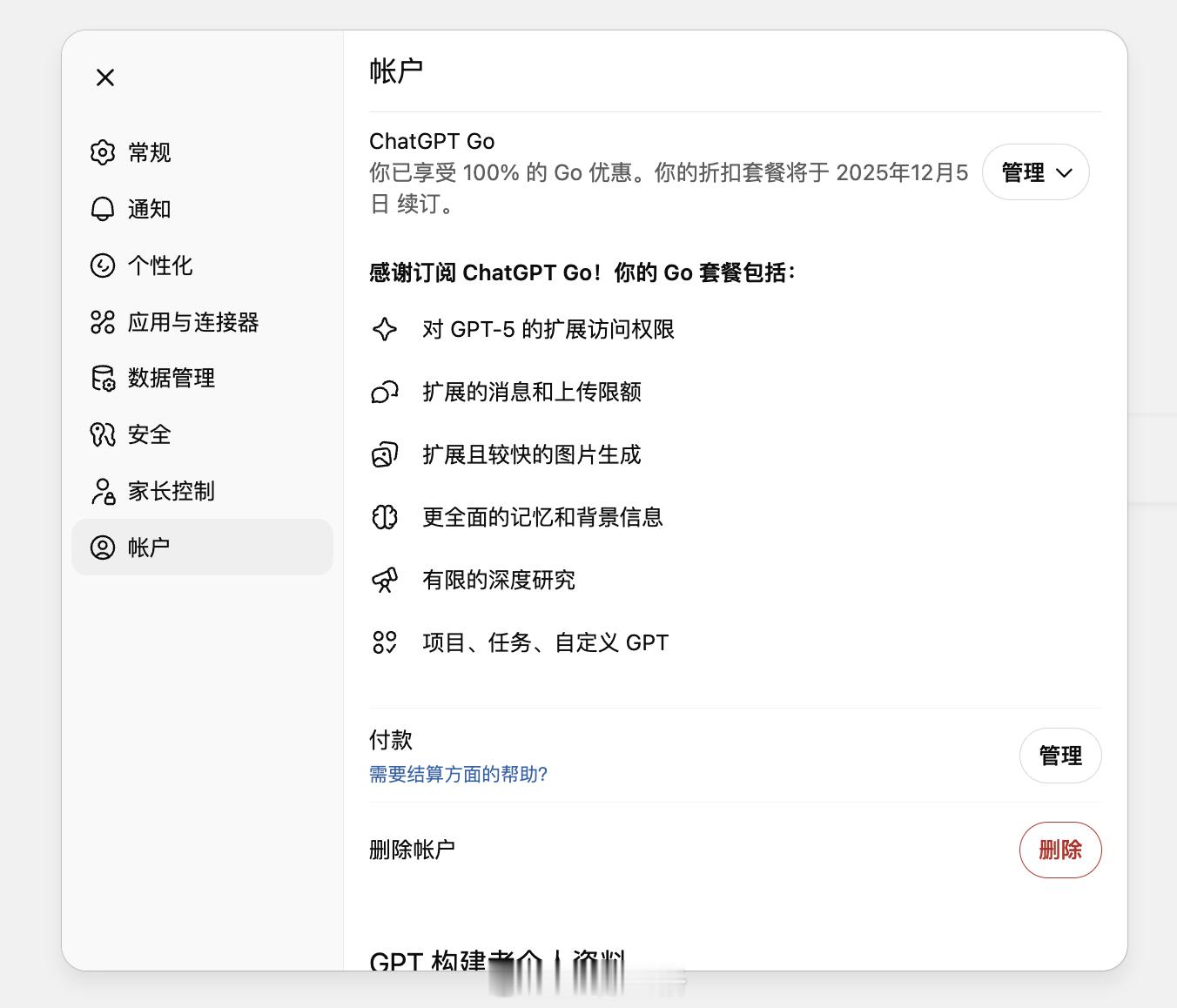Click the apps icon beside 应用与连接器

pyautogui.click(x=103, y=322)
